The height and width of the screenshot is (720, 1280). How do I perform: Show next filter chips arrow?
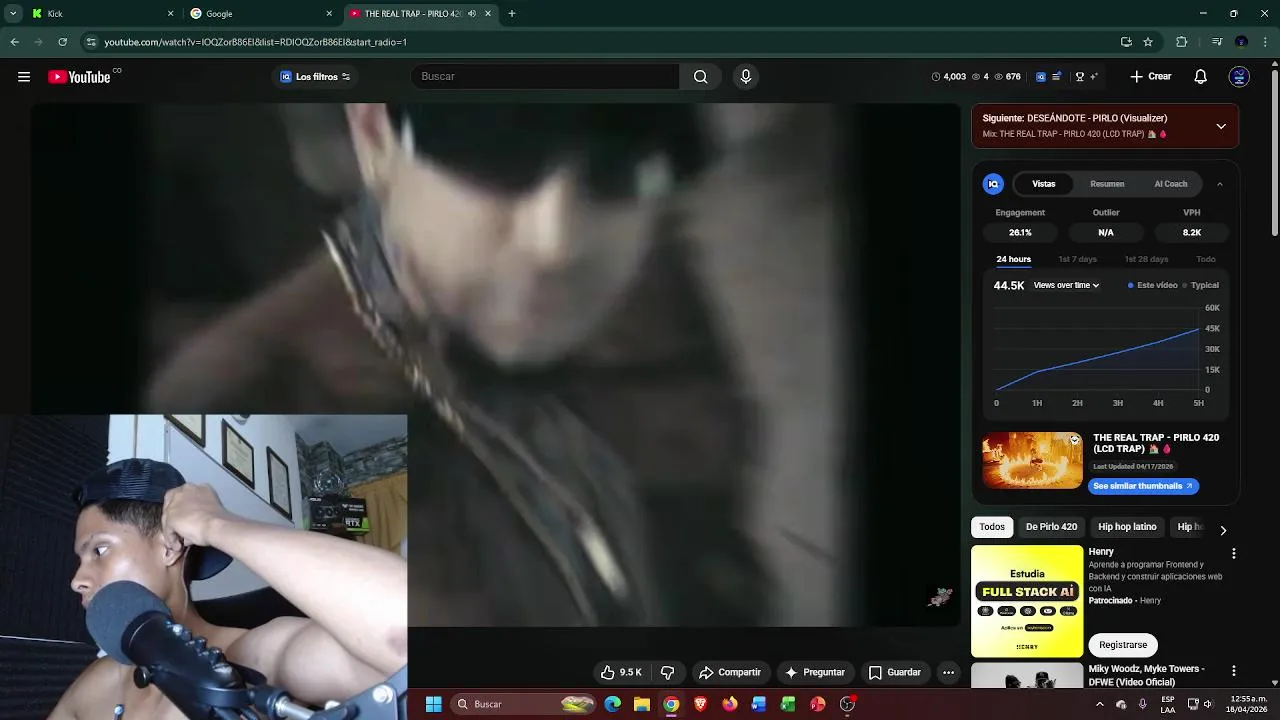(x=1223, y=530)
